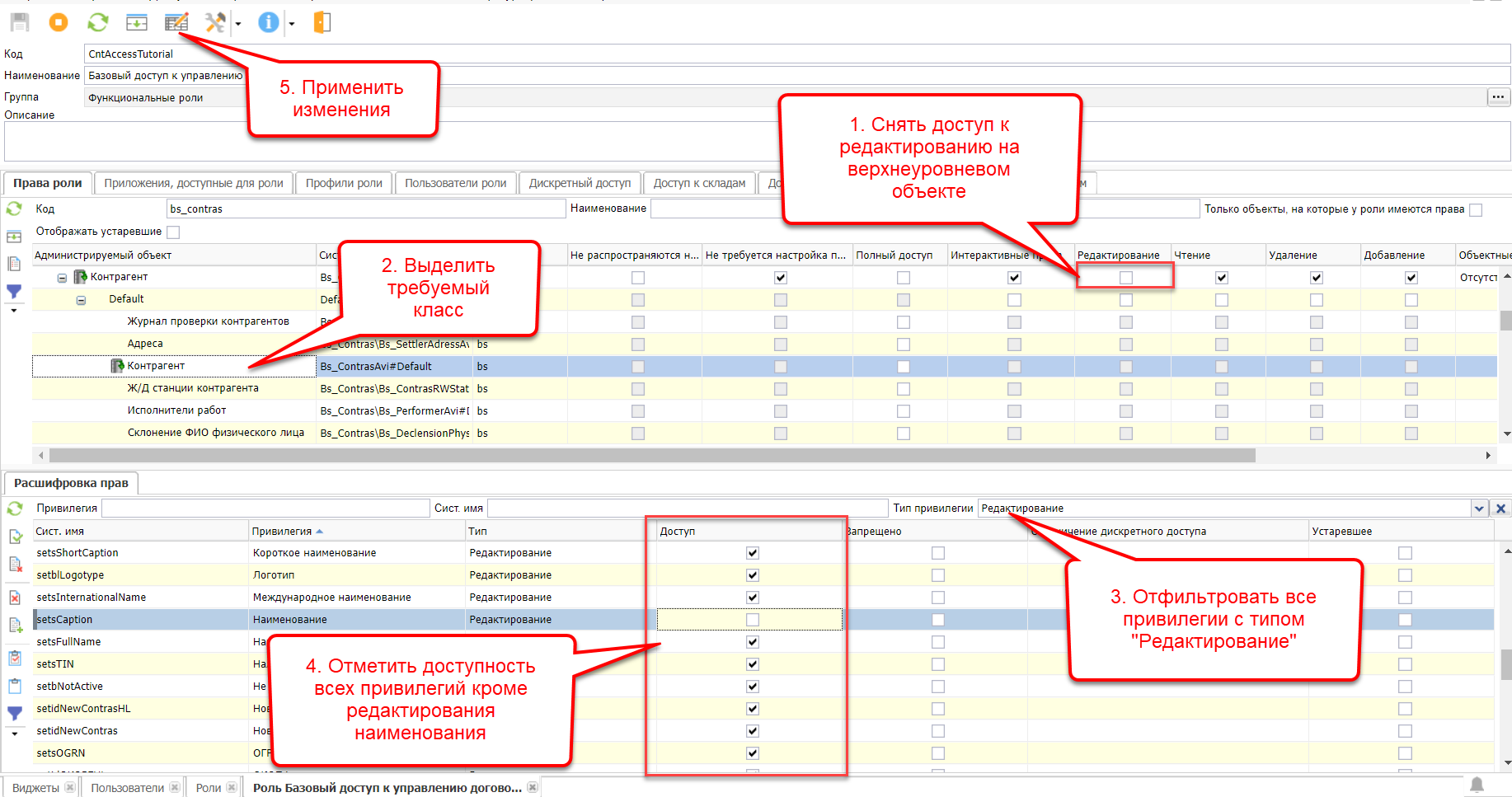The height and width of the screenshot is (797, 1512).
Task: Clear the privilege type filter with X button
Action: click(1500, 509)
